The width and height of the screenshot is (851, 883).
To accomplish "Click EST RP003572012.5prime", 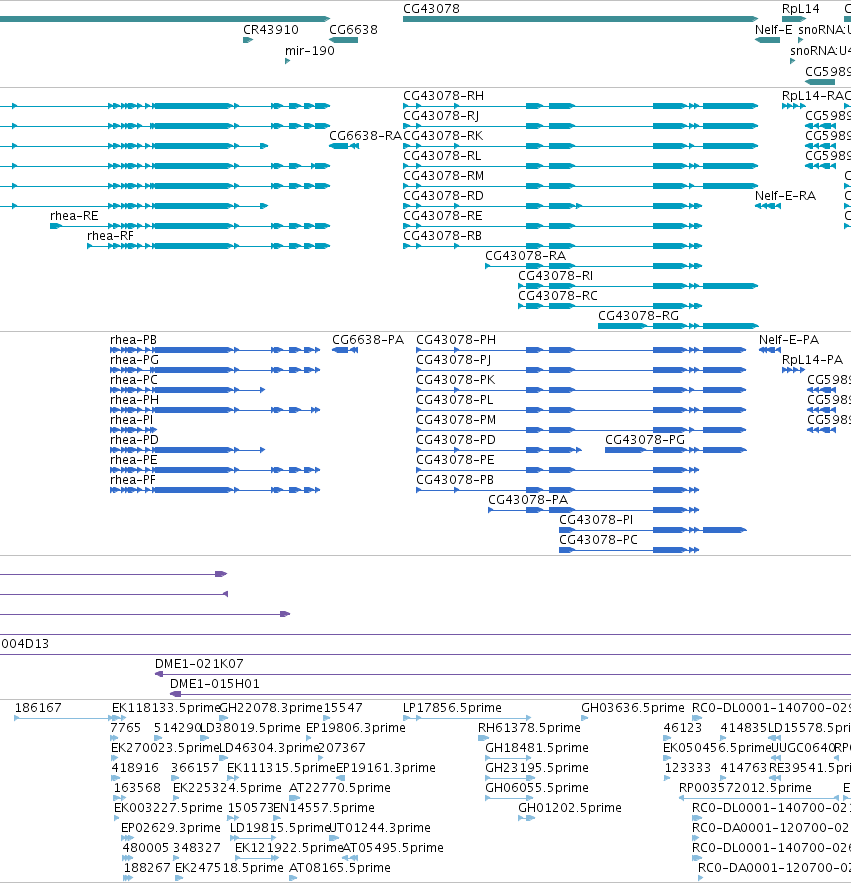I will pyautogui.click(x=759, y=798).
